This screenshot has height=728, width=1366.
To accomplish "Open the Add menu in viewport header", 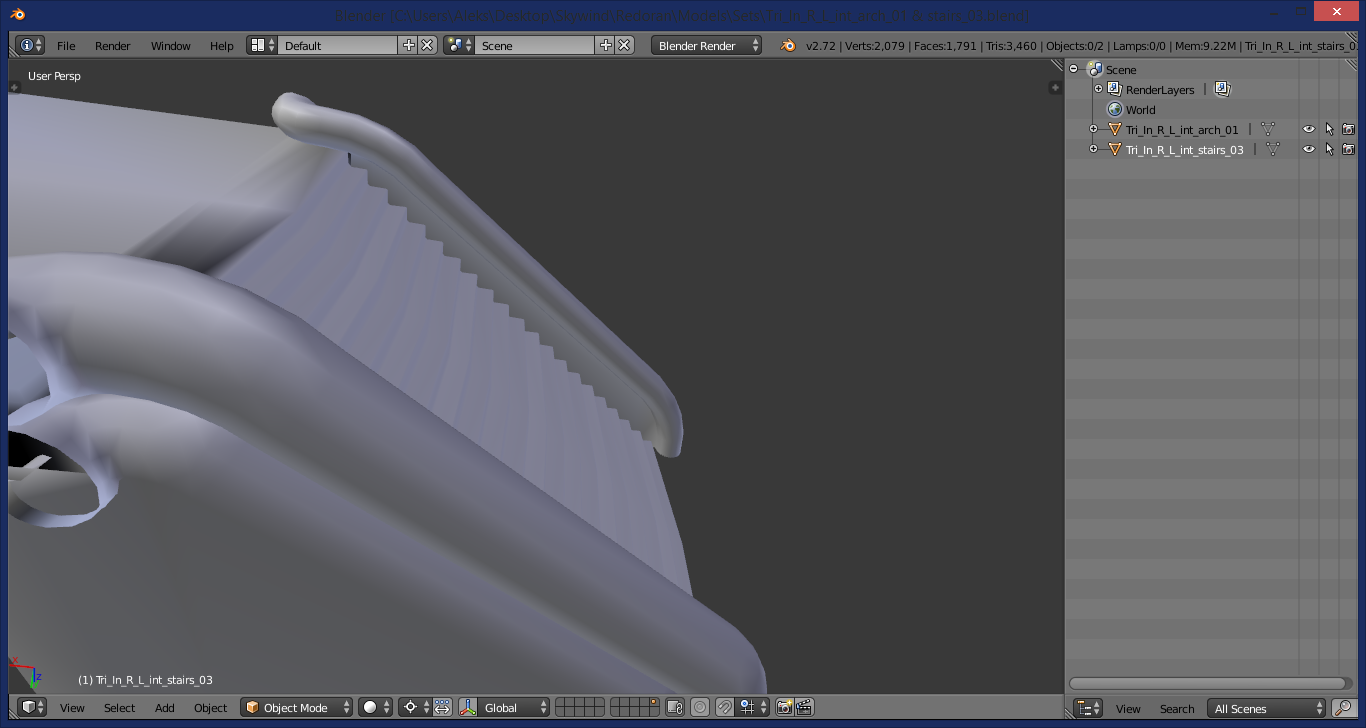I will click(165, 707).
